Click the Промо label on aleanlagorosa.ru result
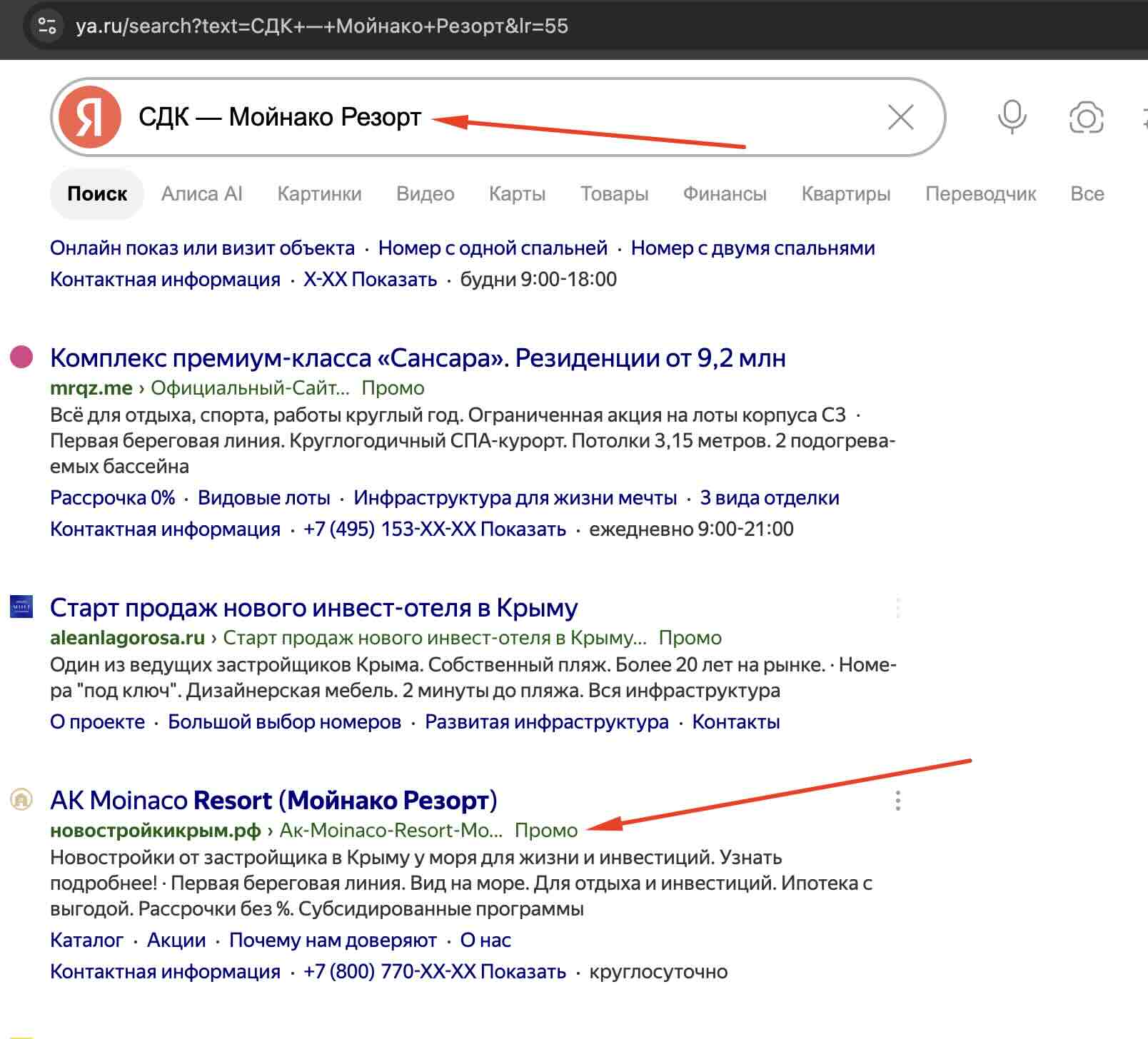 pyautogui.click(x=690, y=638)
